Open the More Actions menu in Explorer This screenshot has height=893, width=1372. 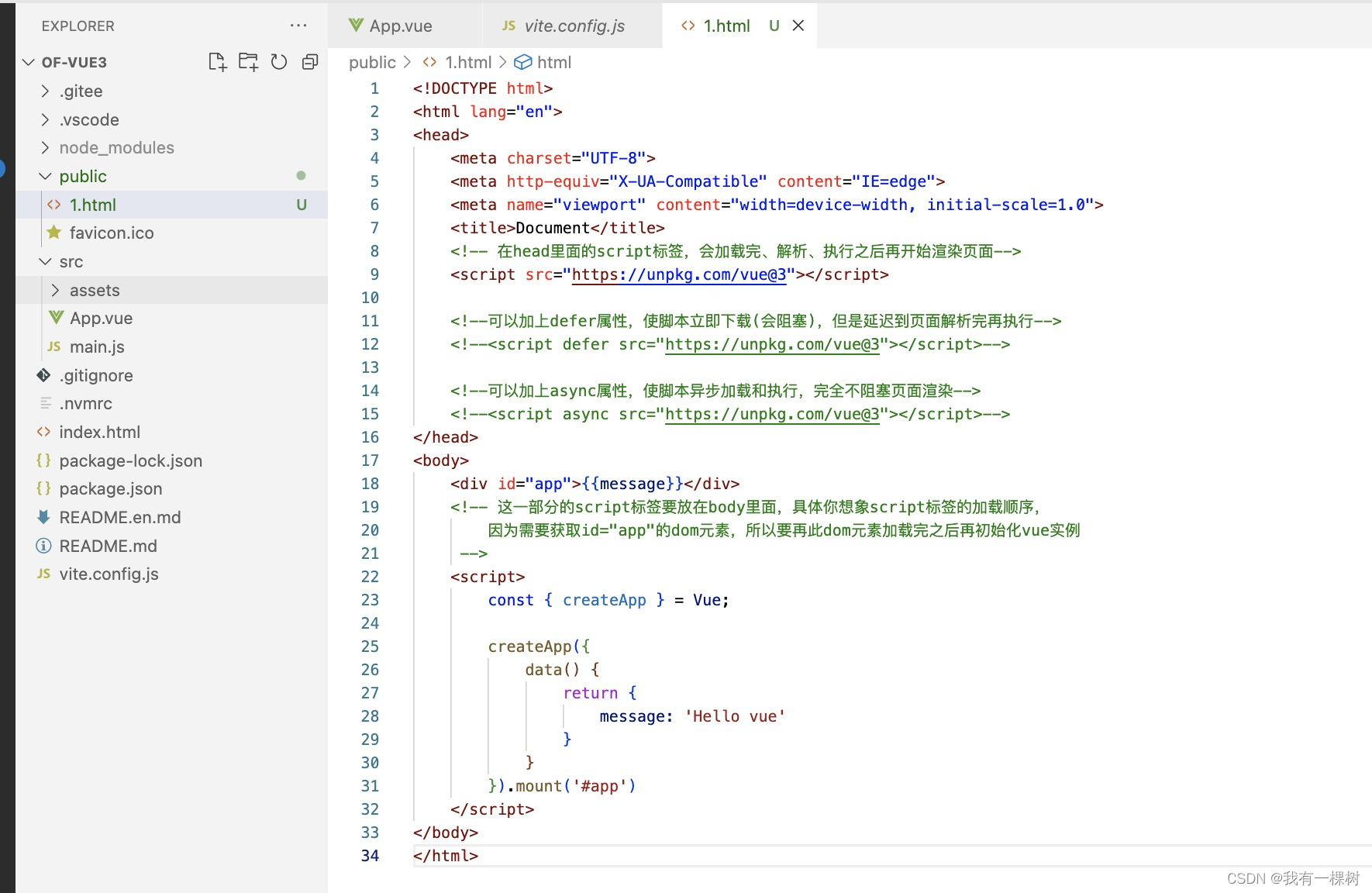[298, 26]
